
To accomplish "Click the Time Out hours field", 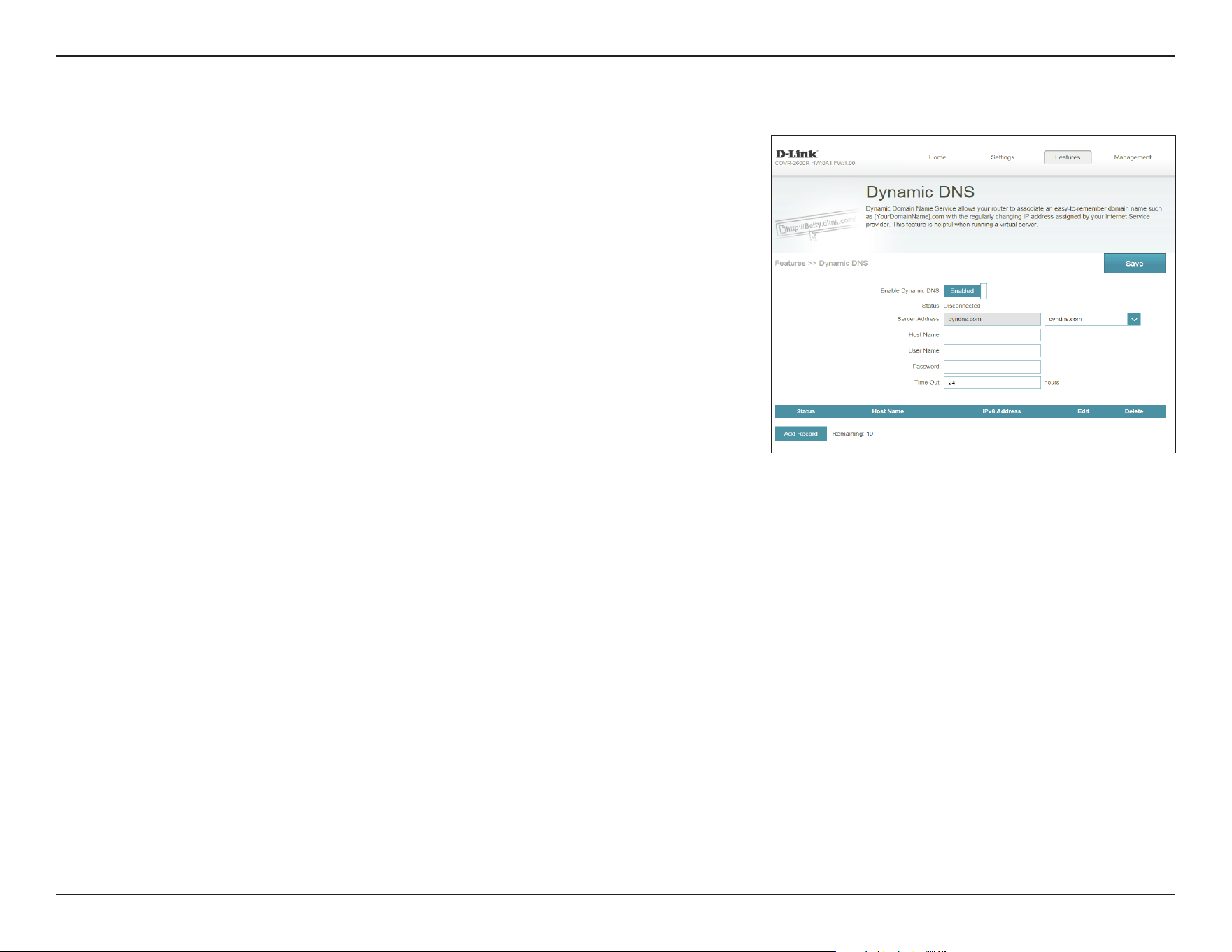I will coord(992,383).
